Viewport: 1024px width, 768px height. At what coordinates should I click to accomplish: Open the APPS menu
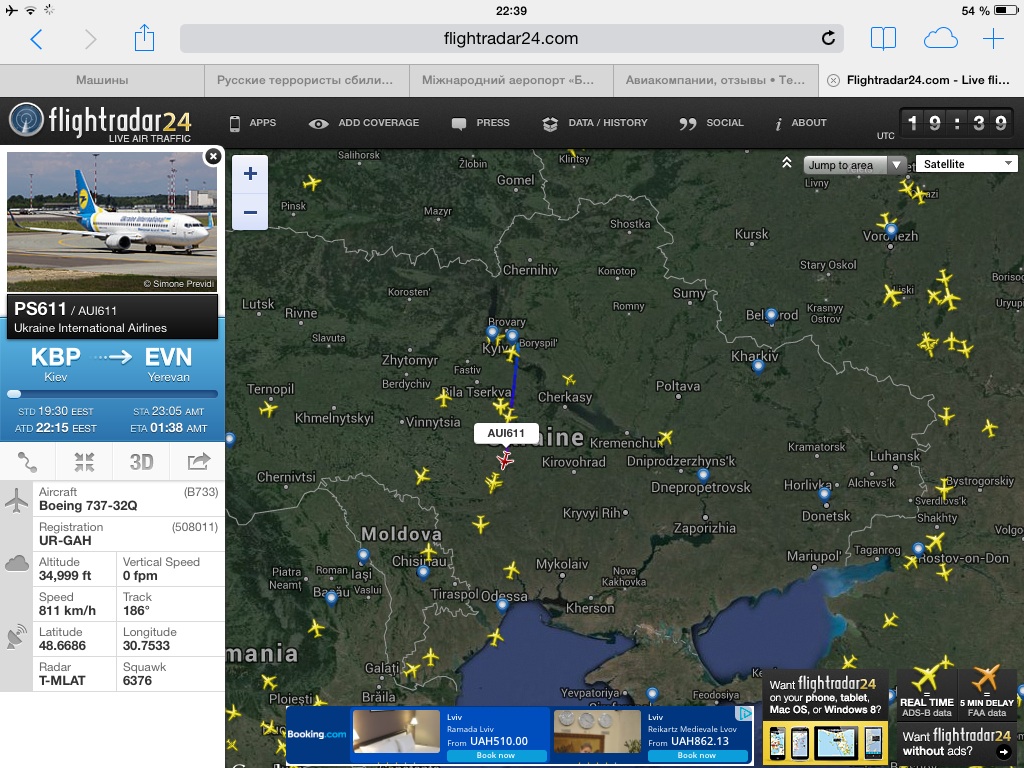point(252,123)
